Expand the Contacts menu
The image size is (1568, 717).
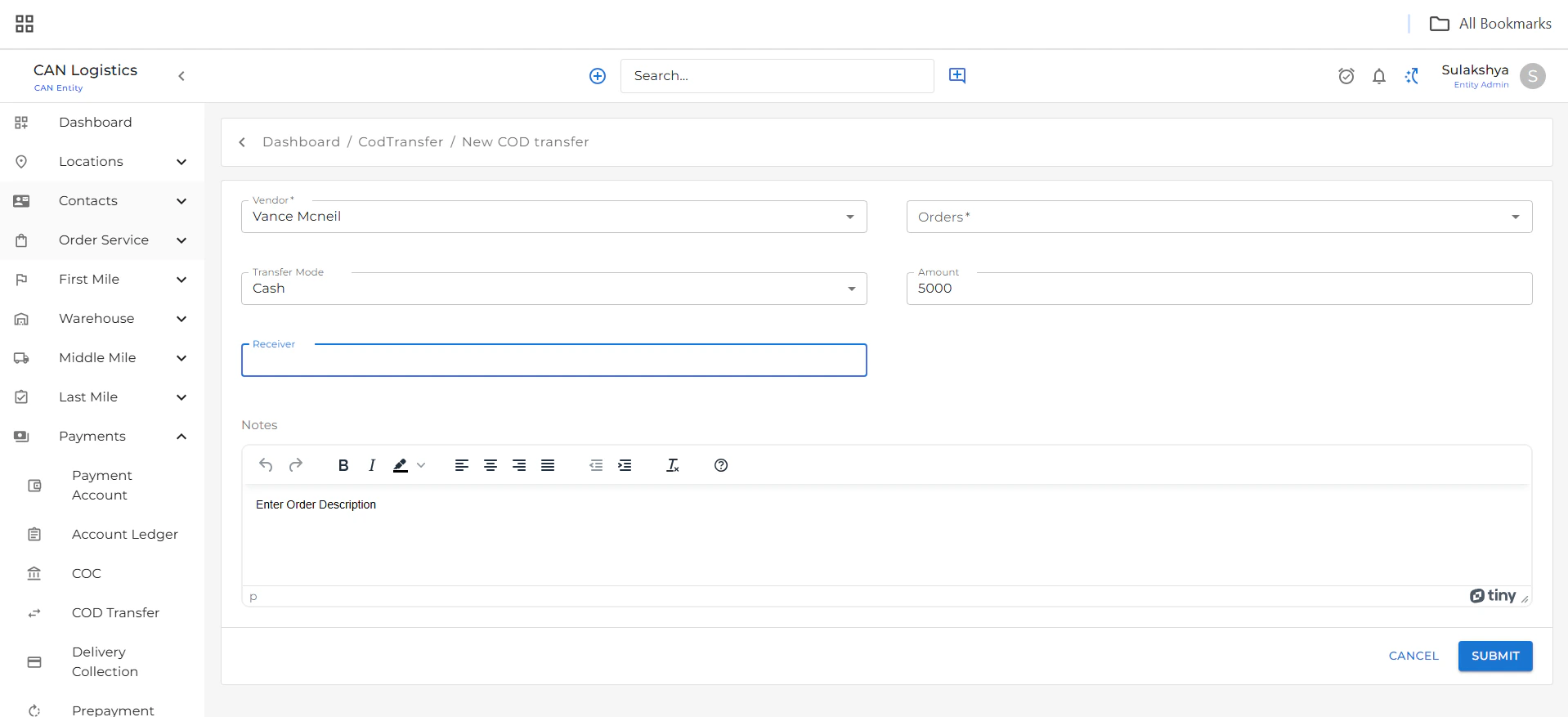(x=102, y=201)
